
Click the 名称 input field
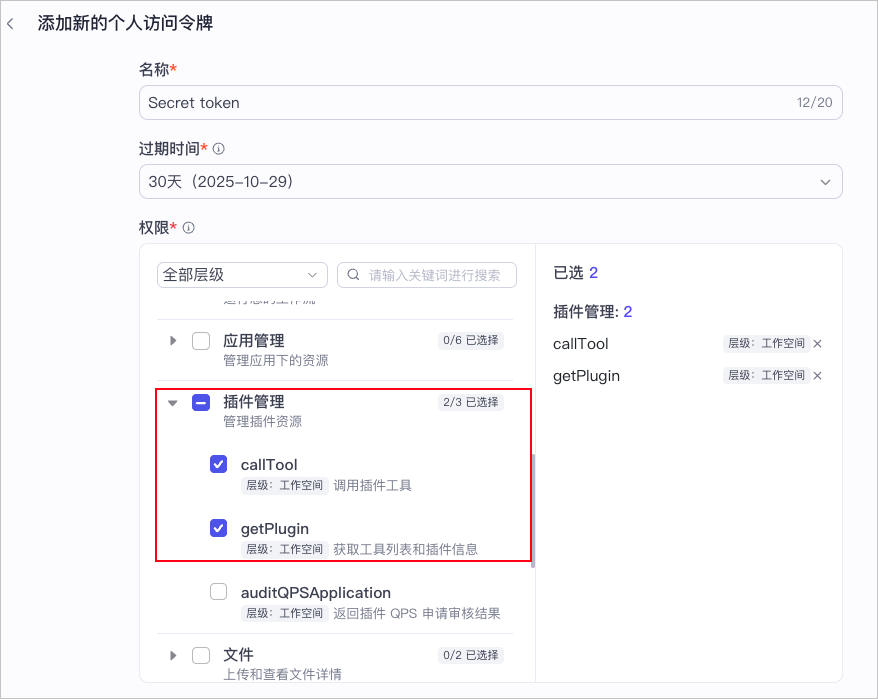point(491,102)
